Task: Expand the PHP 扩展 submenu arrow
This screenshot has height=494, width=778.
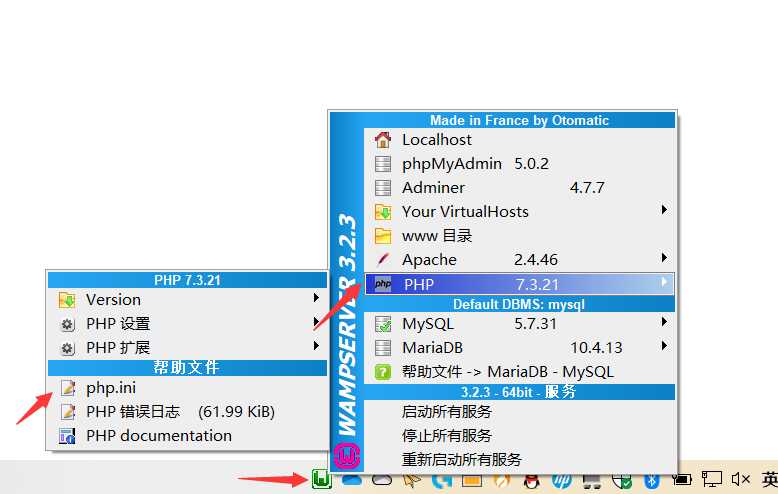Action: [316, 345]
